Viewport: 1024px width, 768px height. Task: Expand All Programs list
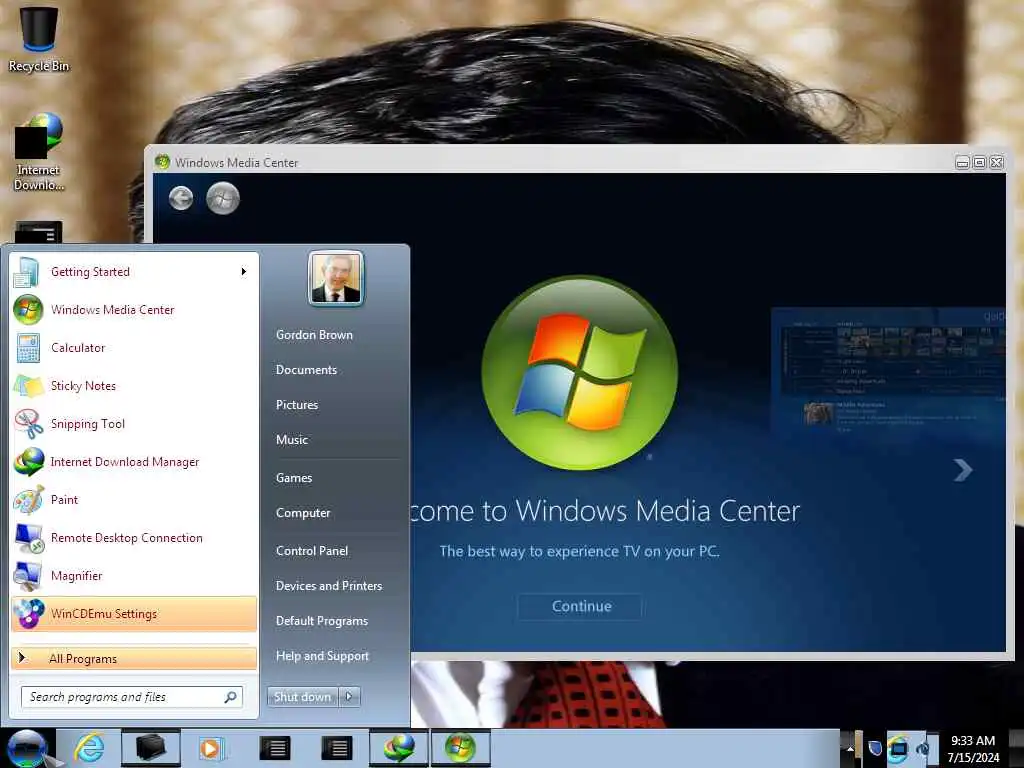click(x=134, y=658)
